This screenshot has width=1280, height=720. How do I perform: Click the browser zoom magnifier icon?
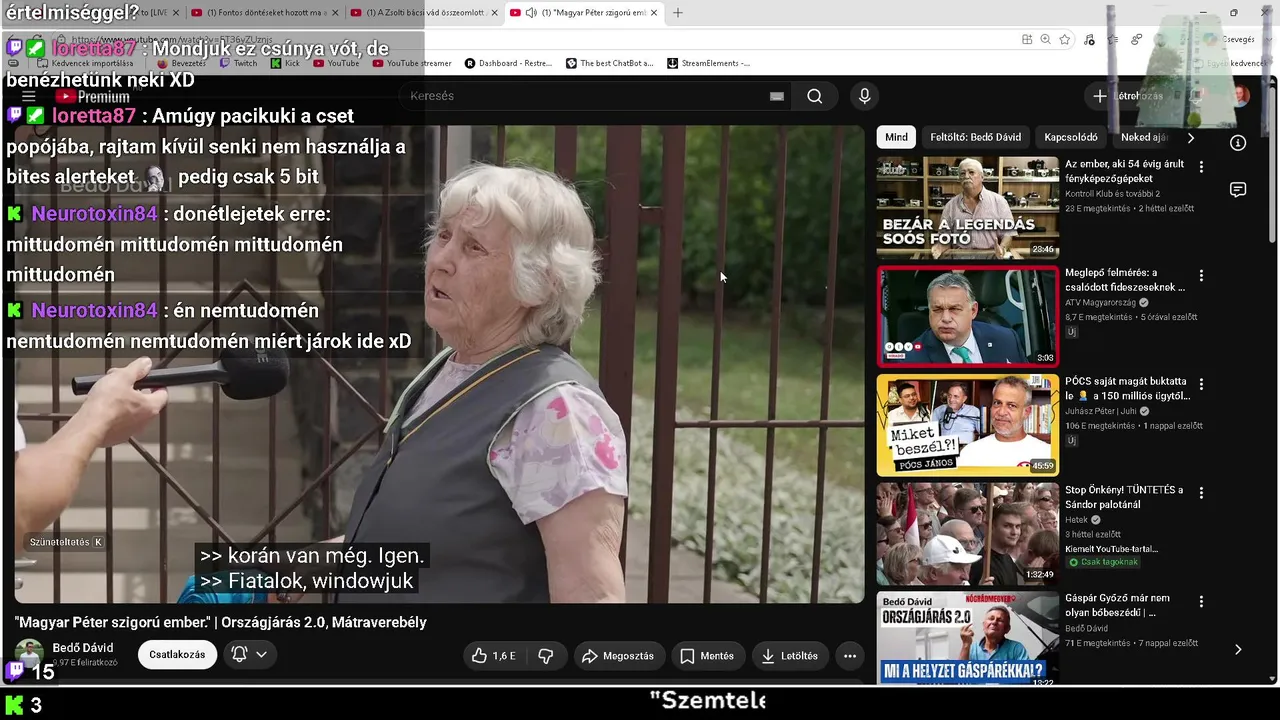tap(1045, 39)
